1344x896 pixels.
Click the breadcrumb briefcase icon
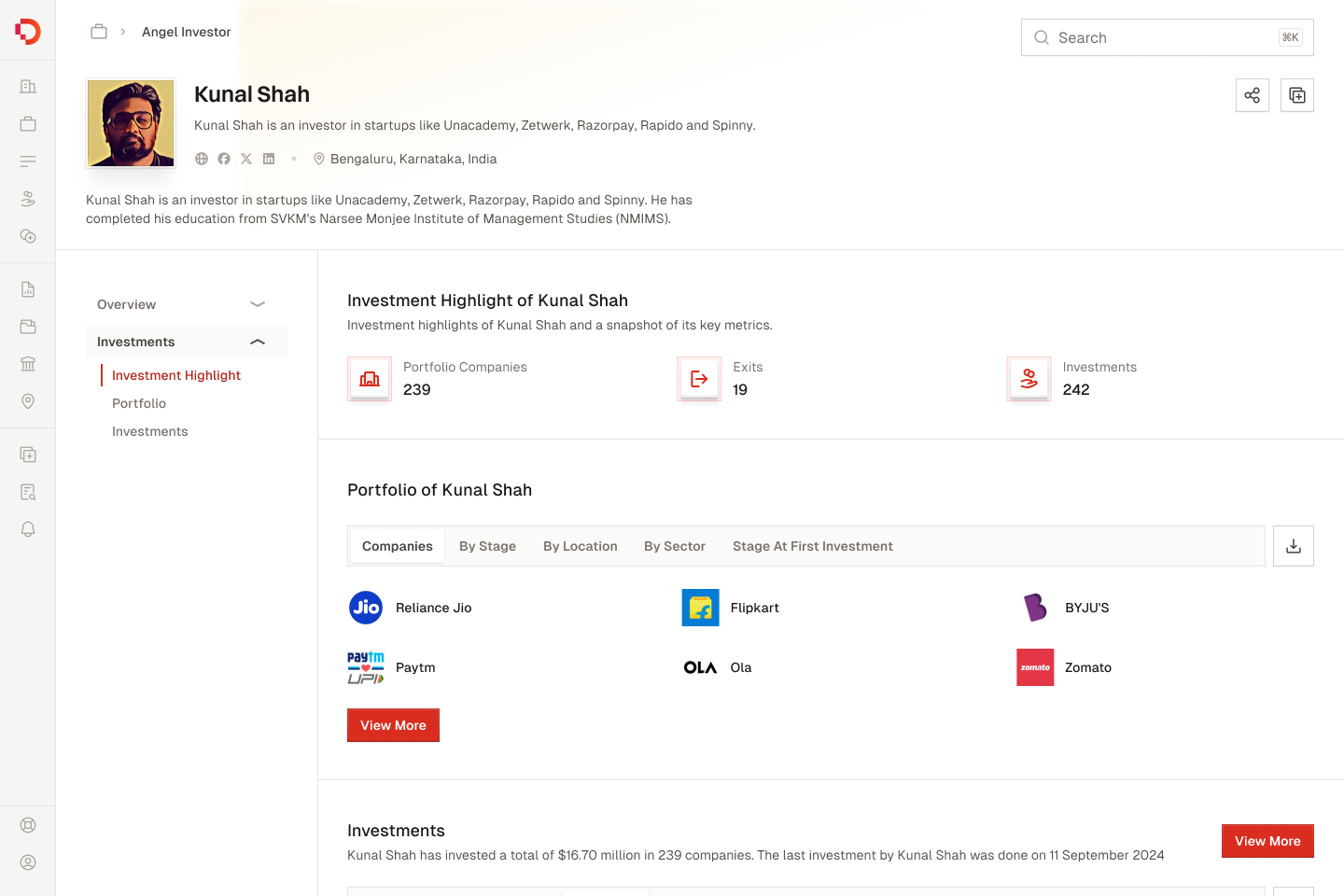click(x=99, y=32)
